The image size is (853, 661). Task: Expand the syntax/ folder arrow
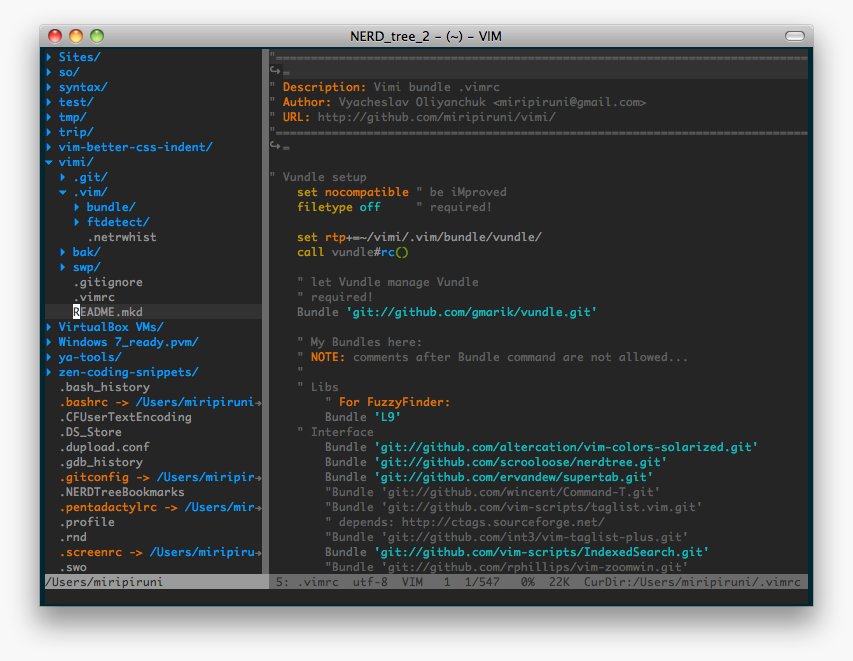tap(49, 87)
